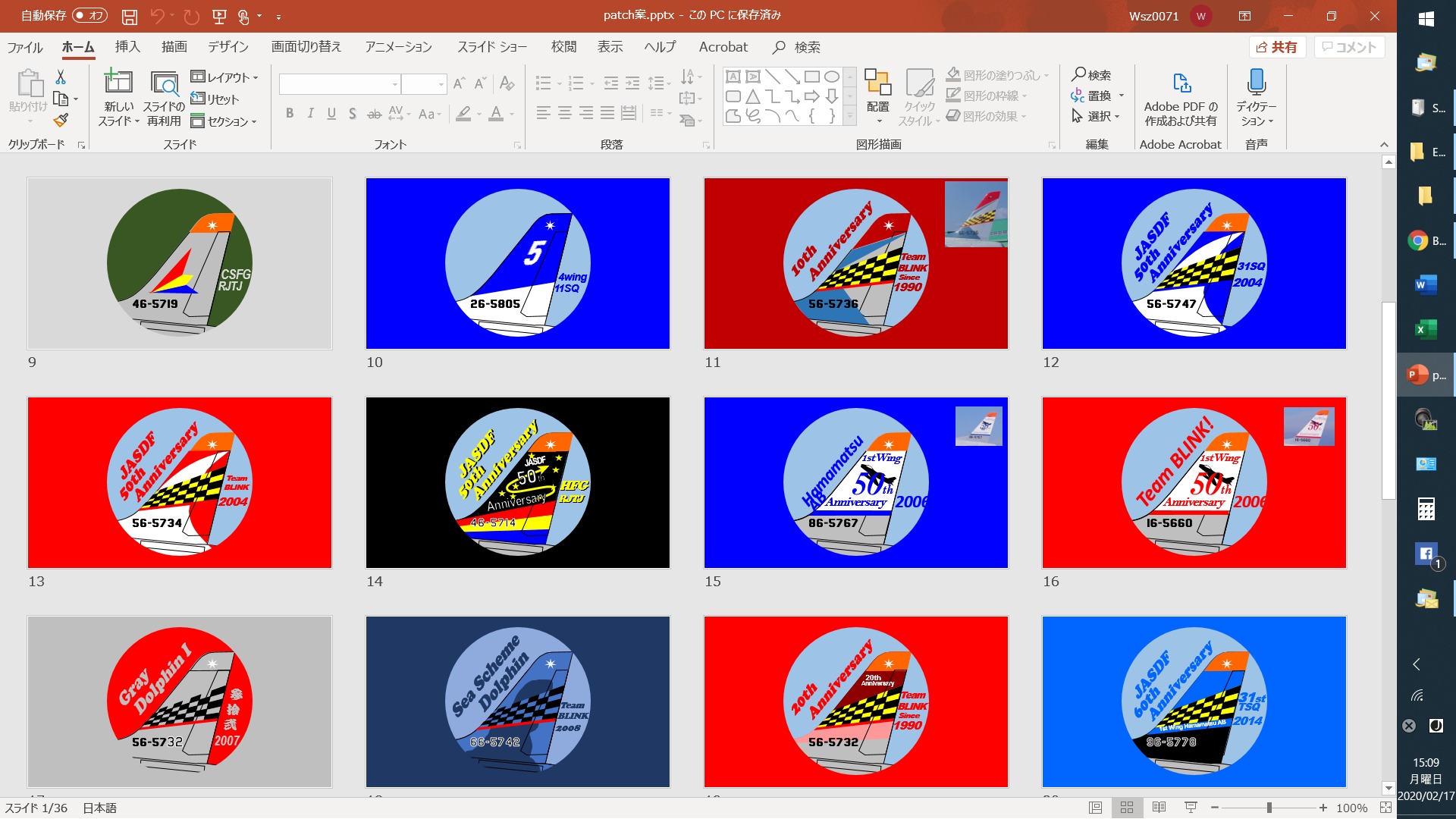Image resolution: width=1456 pixels, height=819 pixels.
Task: Click the search box in ribbon
Action: click(x=798, y=47)
